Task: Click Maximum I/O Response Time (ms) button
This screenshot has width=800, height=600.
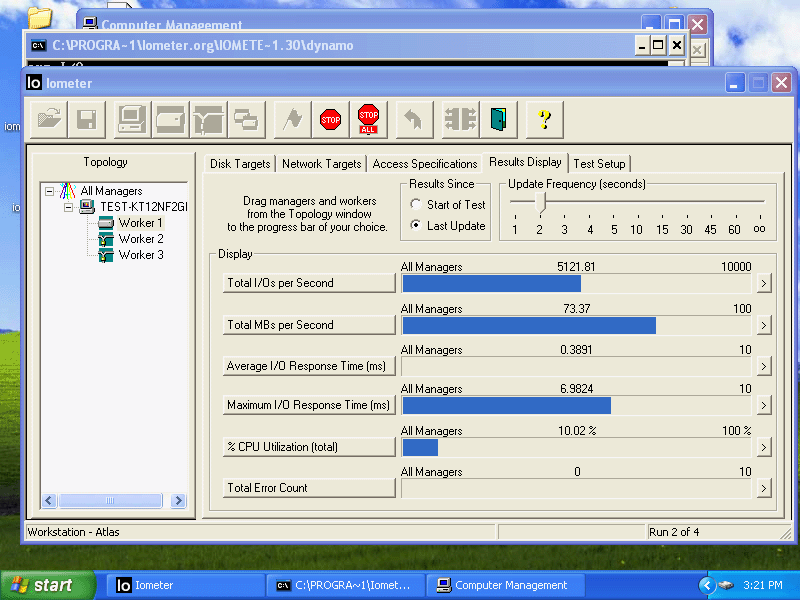Action: pos(309,405)
